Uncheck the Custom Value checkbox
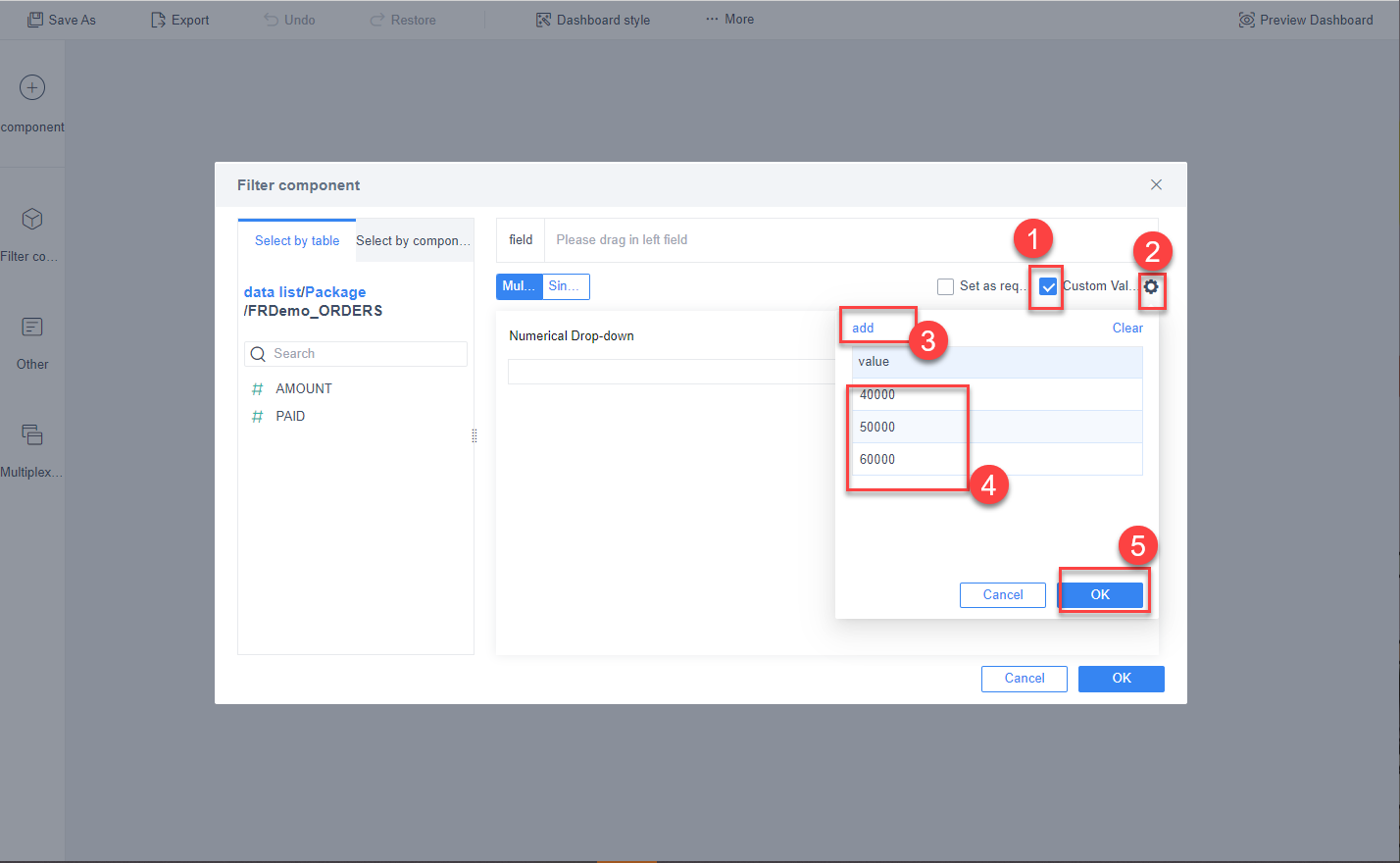Image resolution: width=1400 pixels, height=863 pixels. point(1045,286)
